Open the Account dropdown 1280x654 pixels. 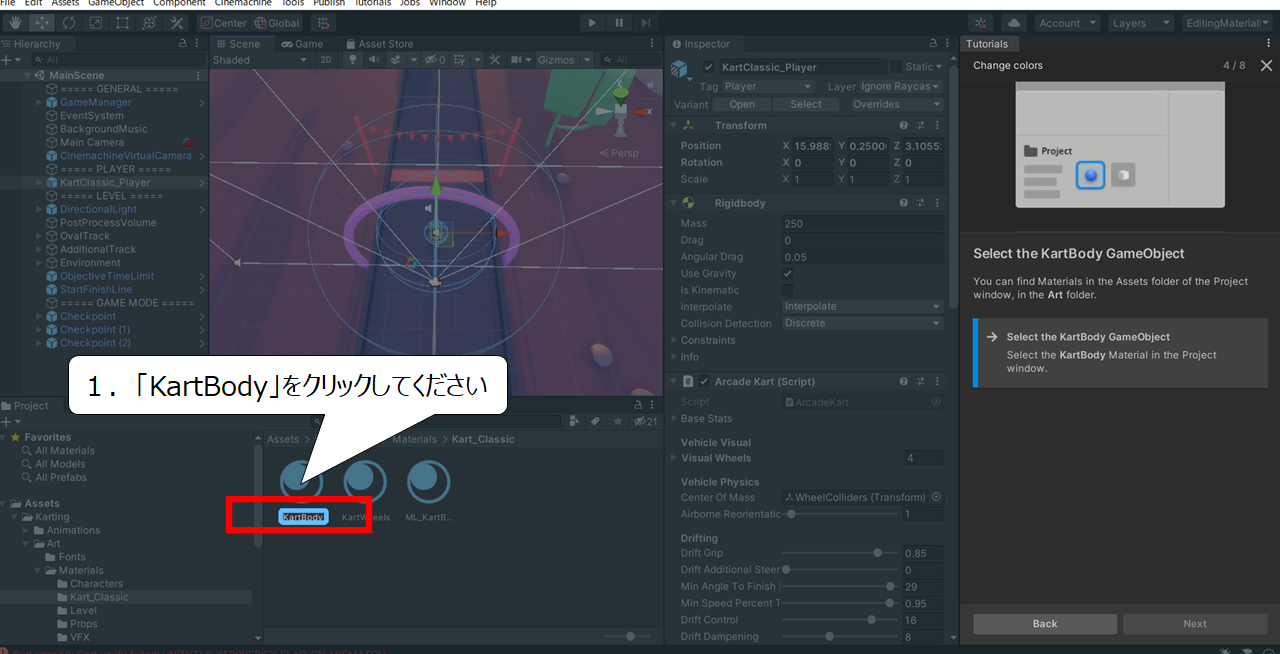click(1066, 23)
